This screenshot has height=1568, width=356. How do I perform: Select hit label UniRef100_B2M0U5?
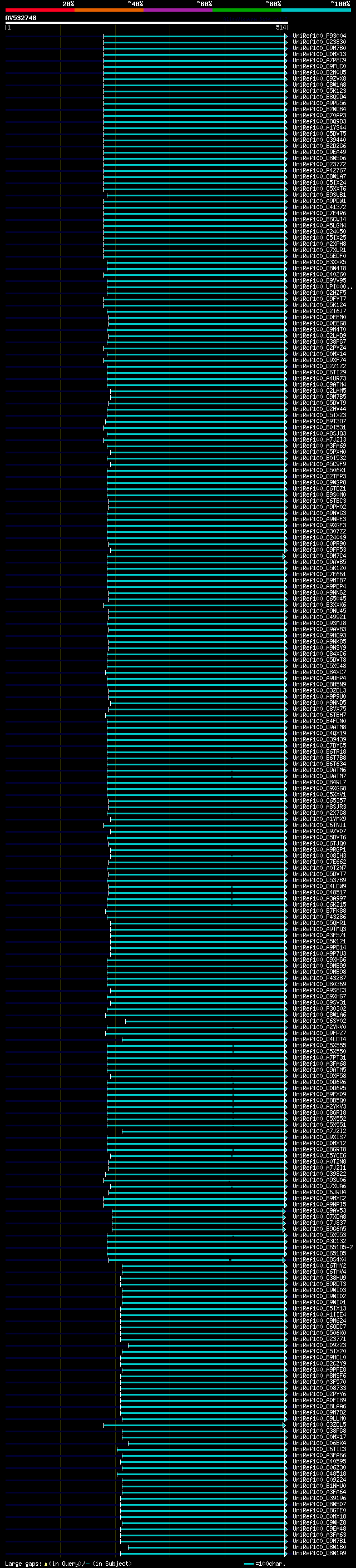[319, 72]
